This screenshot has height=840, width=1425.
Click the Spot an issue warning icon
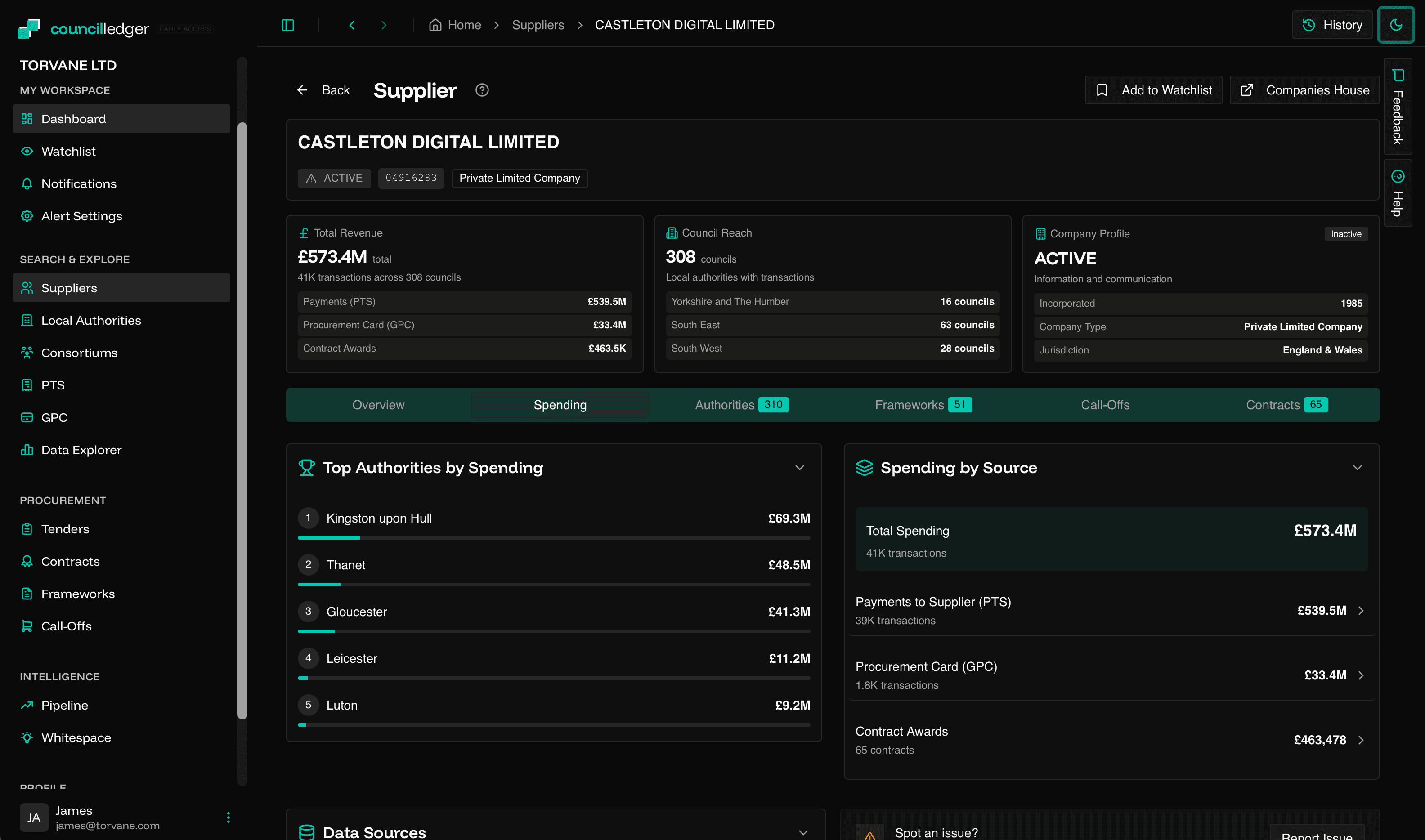869,833
